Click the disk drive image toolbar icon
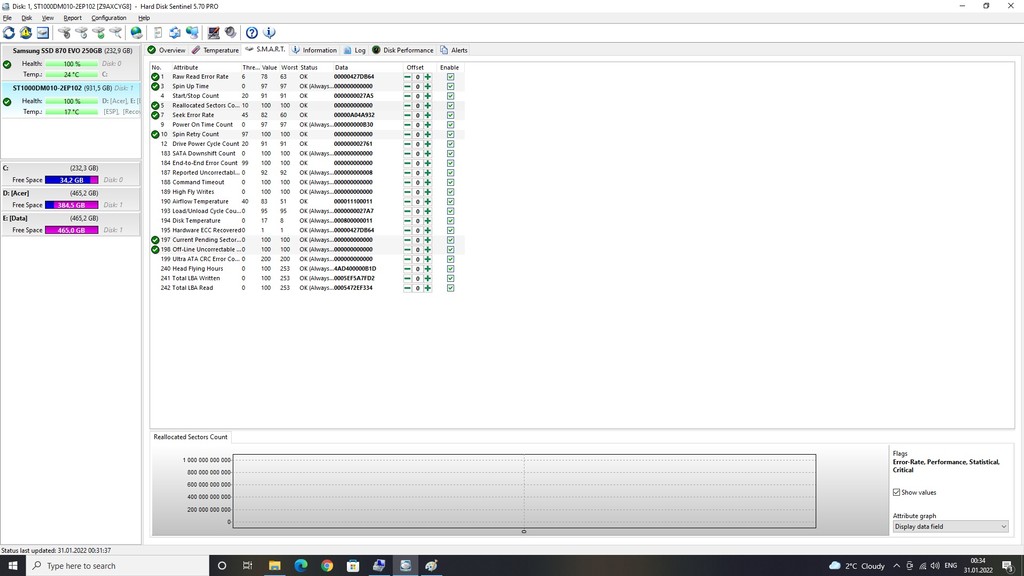The height and width of the screenshot is (576, 1024). [42, 33]
